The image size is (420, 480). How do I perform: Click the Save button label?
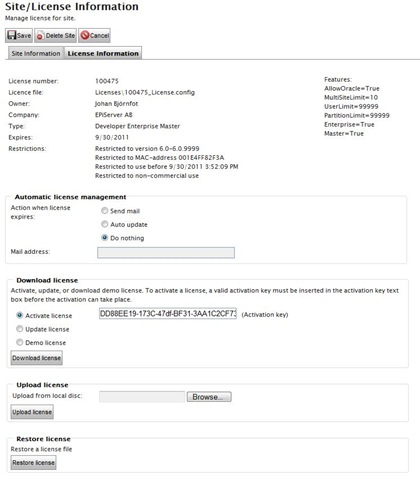[24, 36]
